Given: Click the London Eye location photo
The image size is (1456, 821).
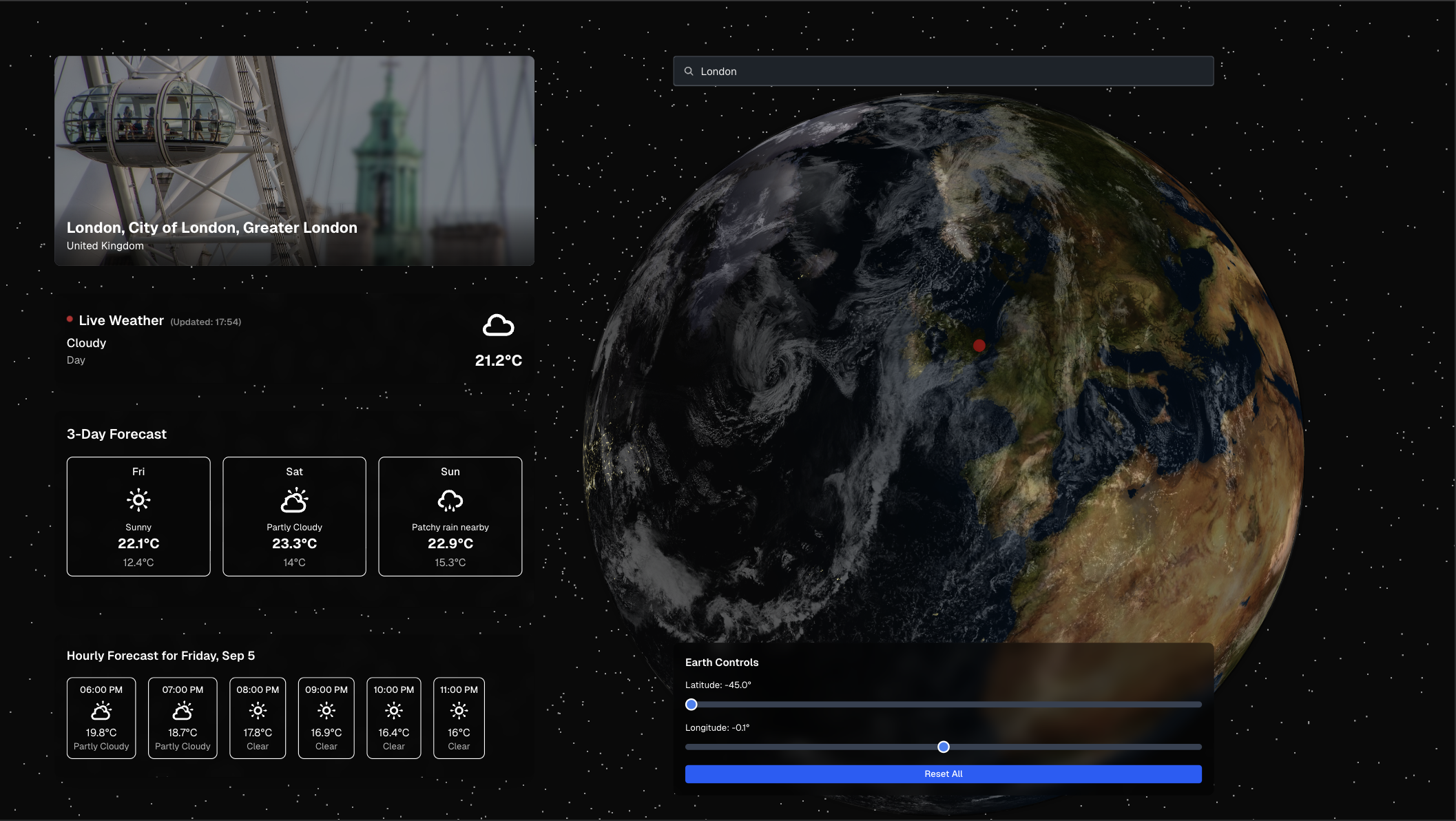Looking at the screenshot, I should [x=294, y=138].
